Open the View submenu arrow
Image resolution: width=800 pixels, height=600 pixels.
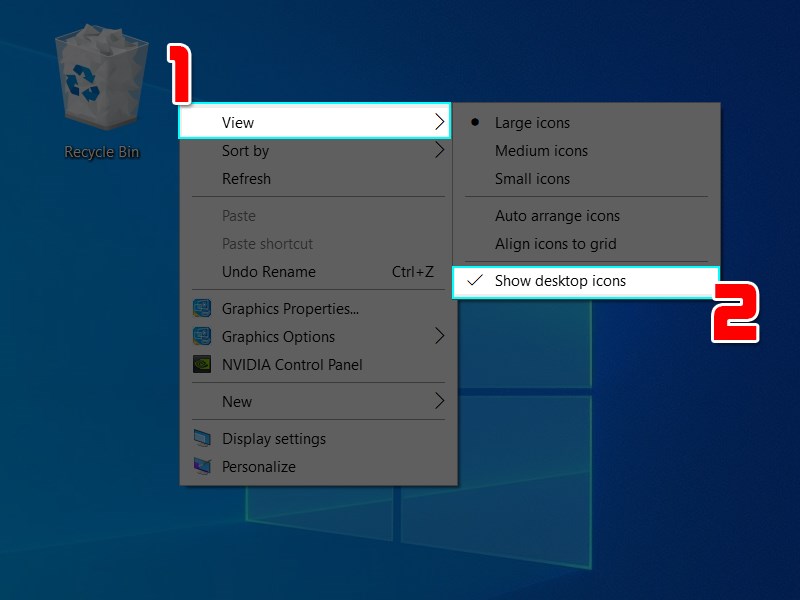pos(440,122)
